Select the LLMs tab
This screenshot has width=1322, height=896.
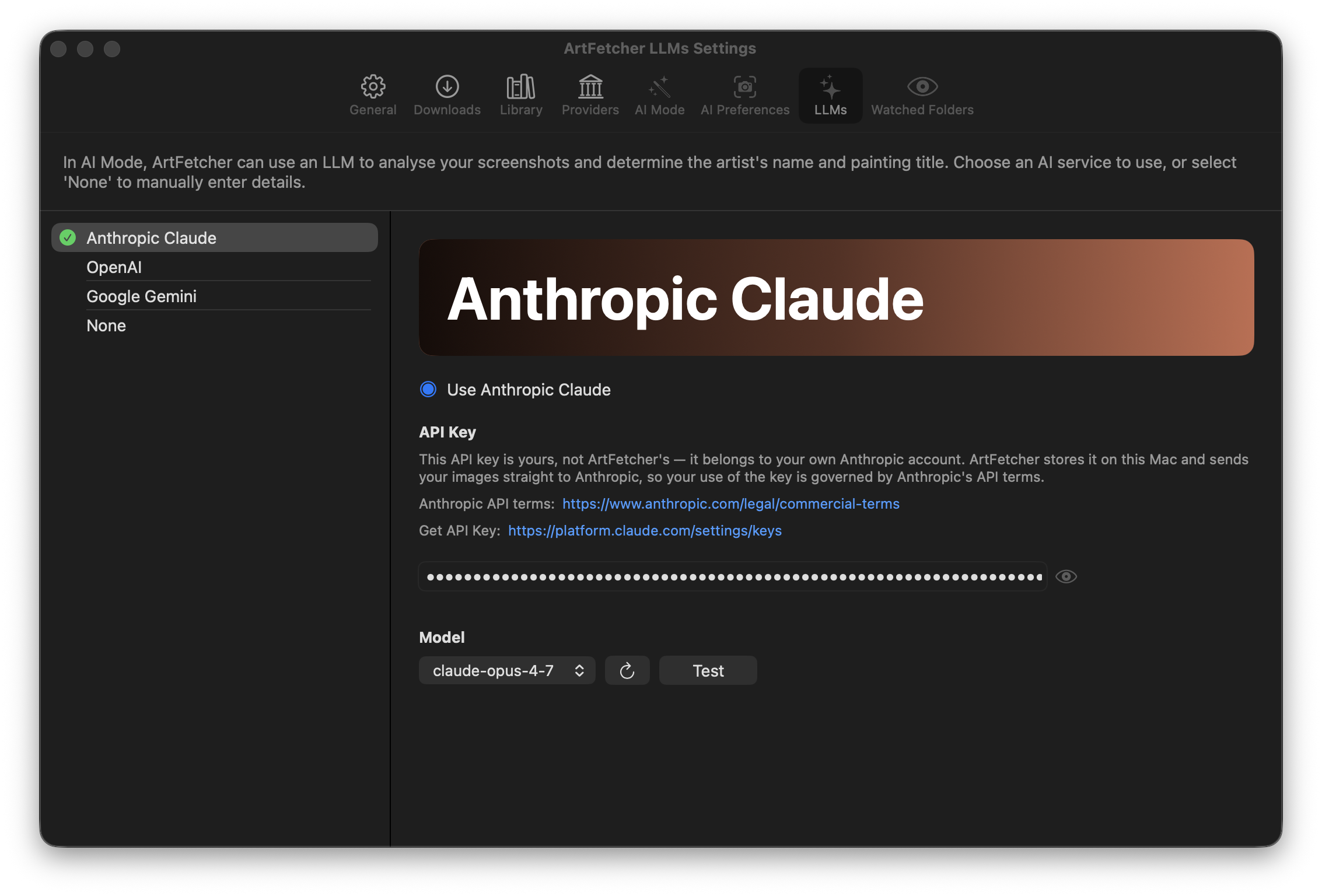(x=830, y=96)
